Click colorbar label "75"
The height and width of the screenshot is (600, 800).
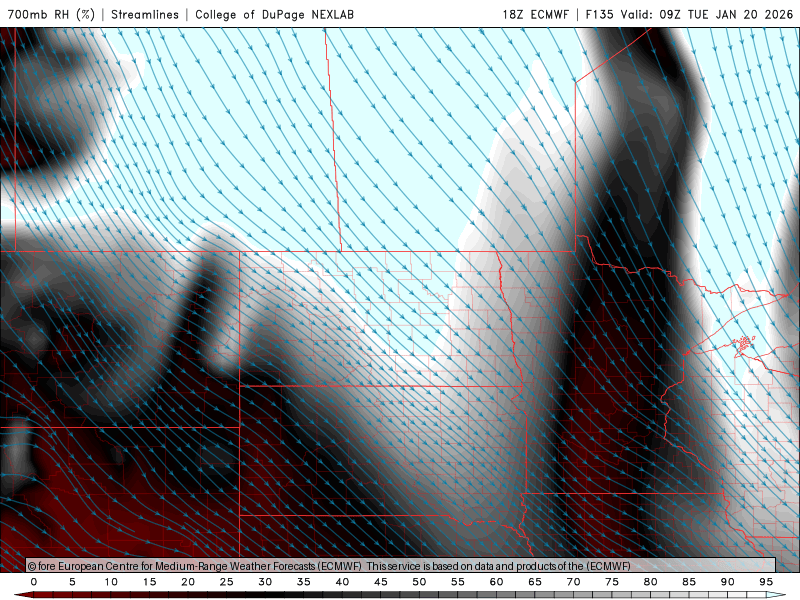click(x=612, y=582)
